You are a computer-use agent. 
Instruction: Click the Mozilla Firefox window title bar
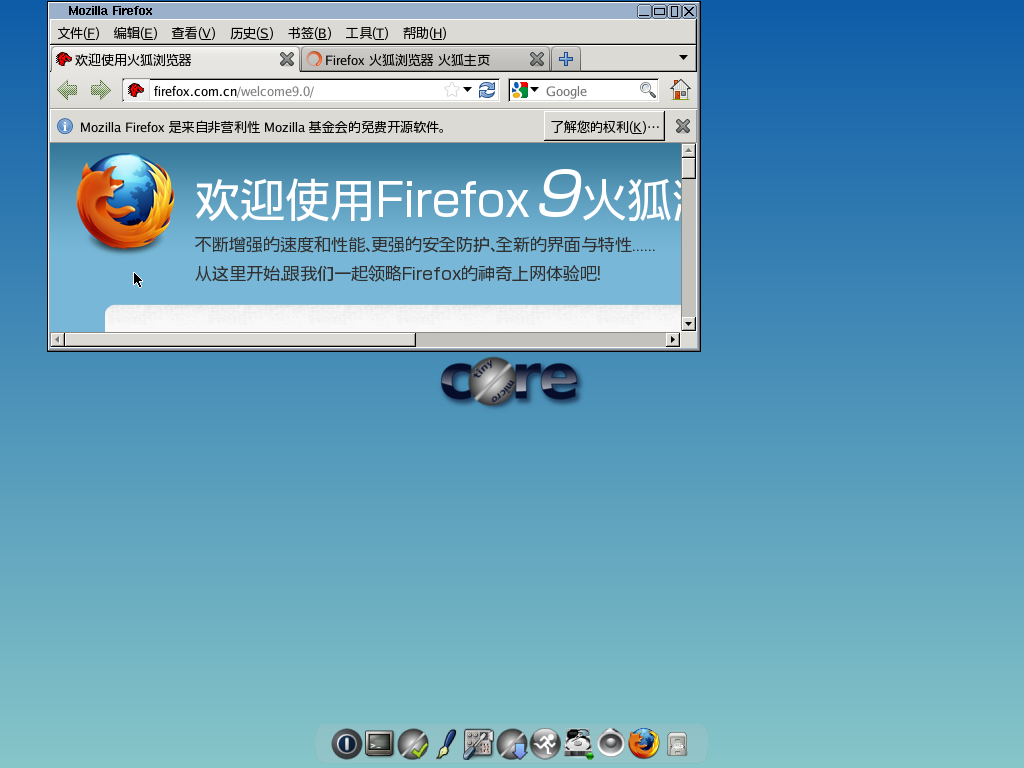[x=343, y=11]
